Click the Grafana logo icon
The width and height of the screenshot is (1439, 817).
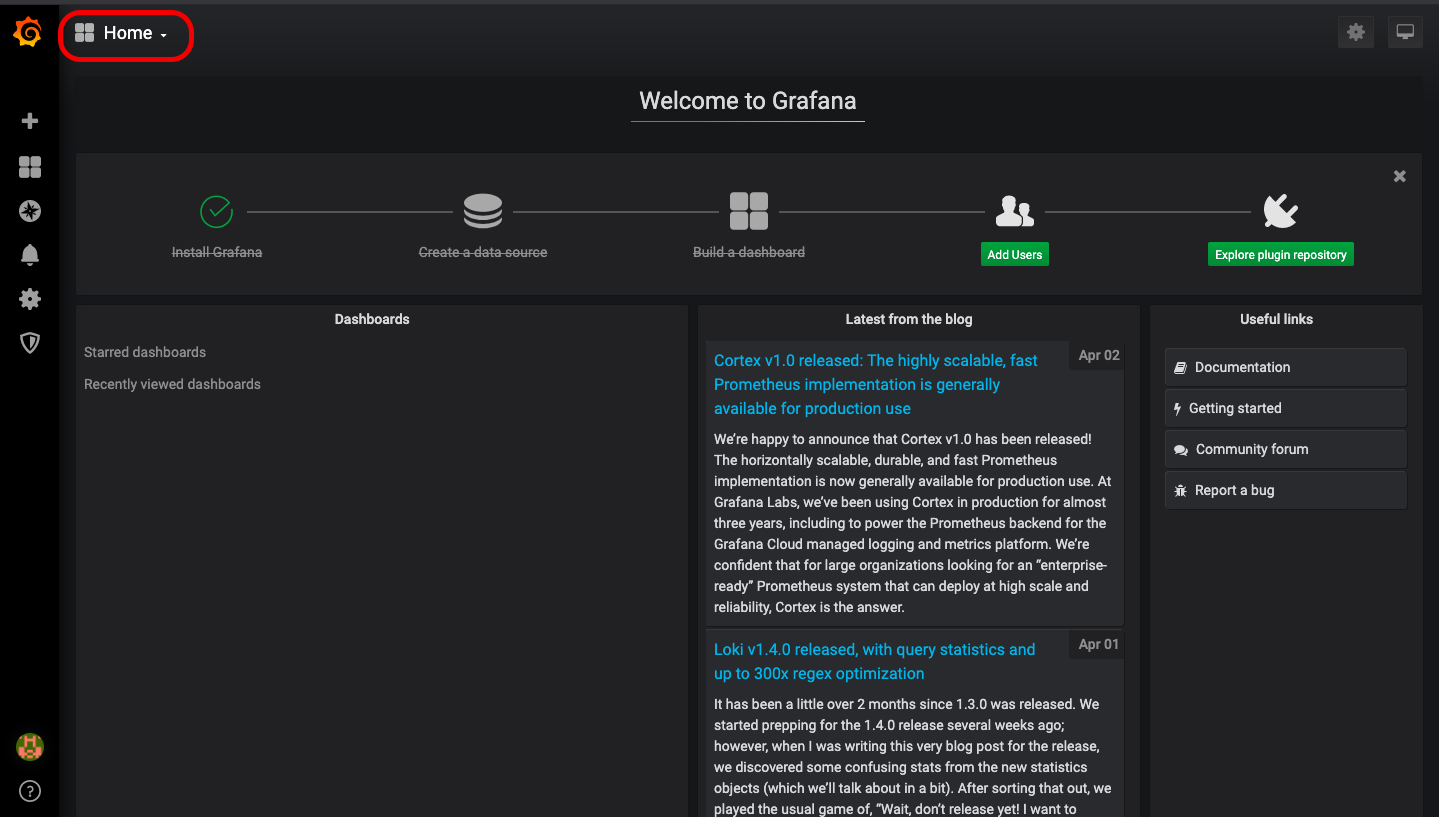28,33
